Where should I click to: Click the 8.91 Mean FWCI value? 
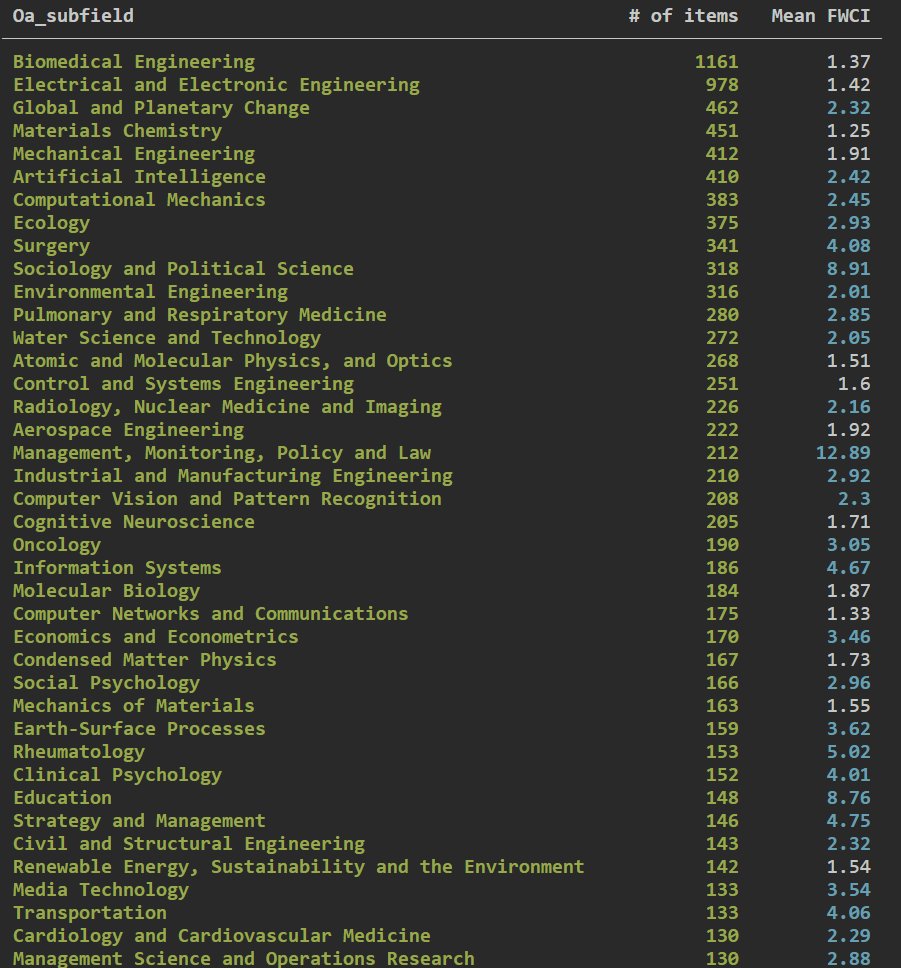[849, 269]
